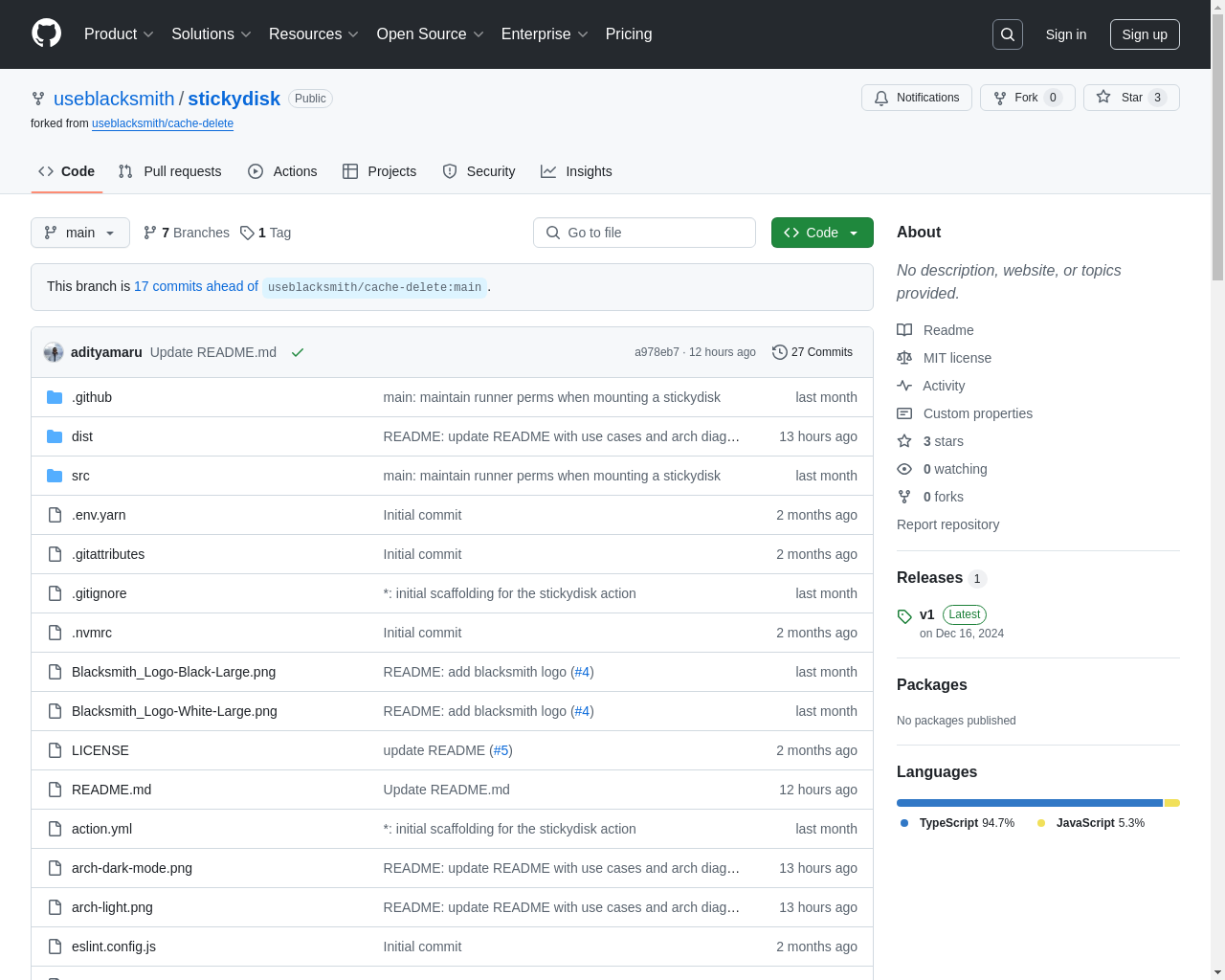Open pull request #5 link in LICENSE row
Image resolution: width=1225 pixels, height=980 pixels.
click(501, 750)
